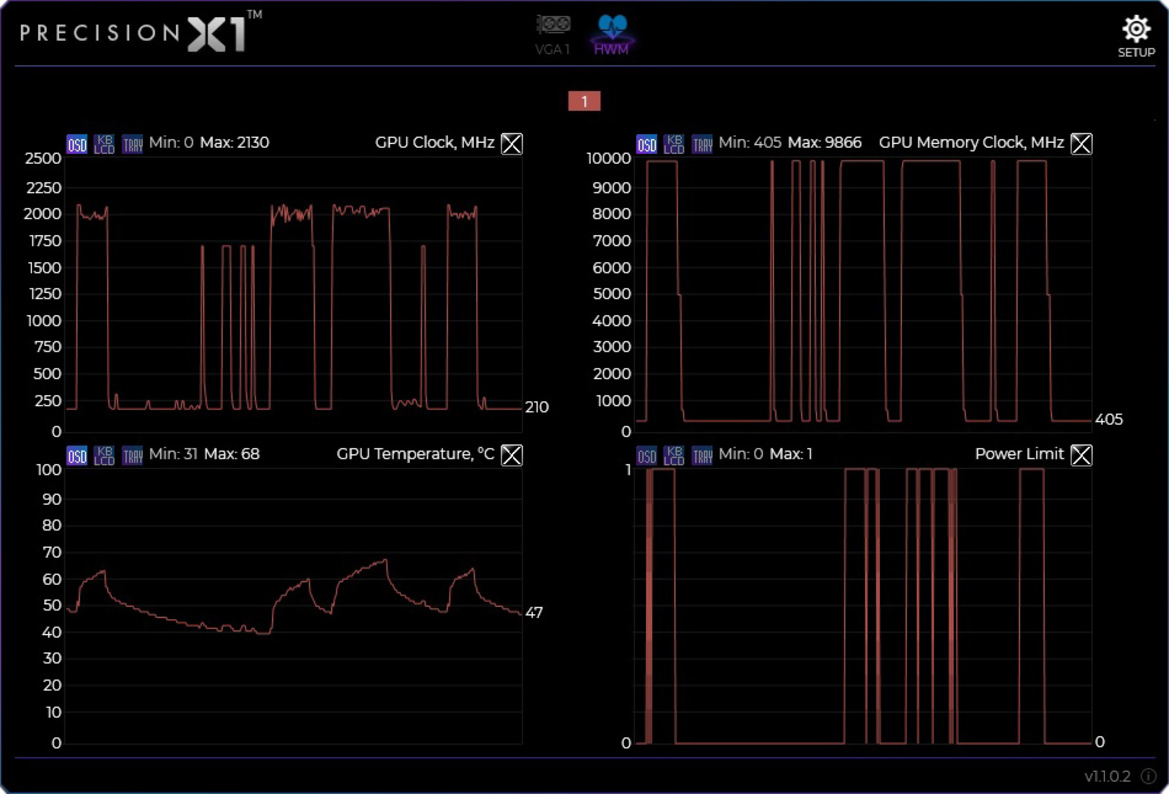Select the HWM hardware monitor tab
Image resolution: width=1169 pixels, height=794 pixels.
point(611,35)
